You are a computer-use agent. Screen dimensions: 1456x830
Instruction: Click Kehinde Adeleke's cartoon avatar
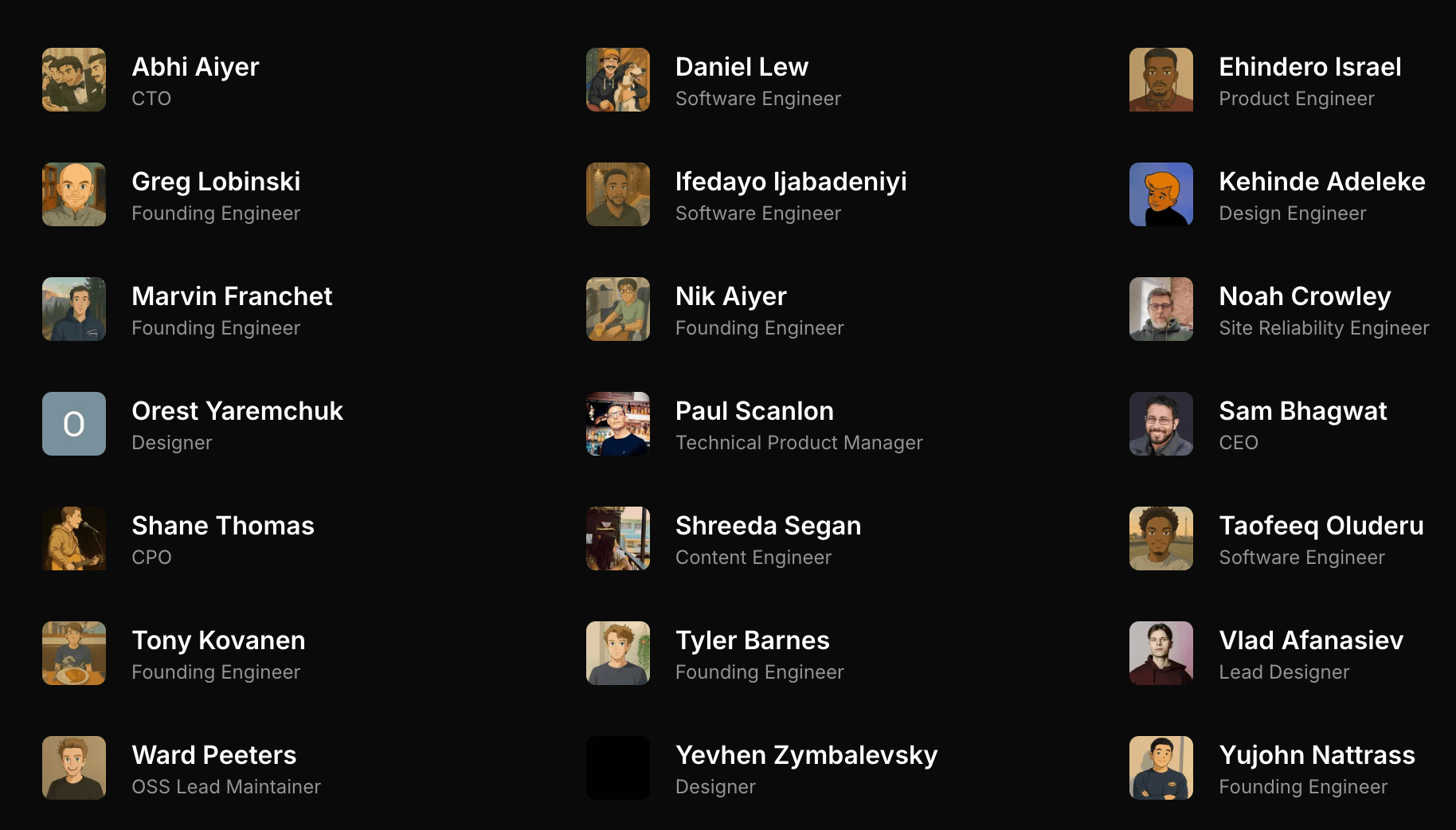tap(1161, 194)
